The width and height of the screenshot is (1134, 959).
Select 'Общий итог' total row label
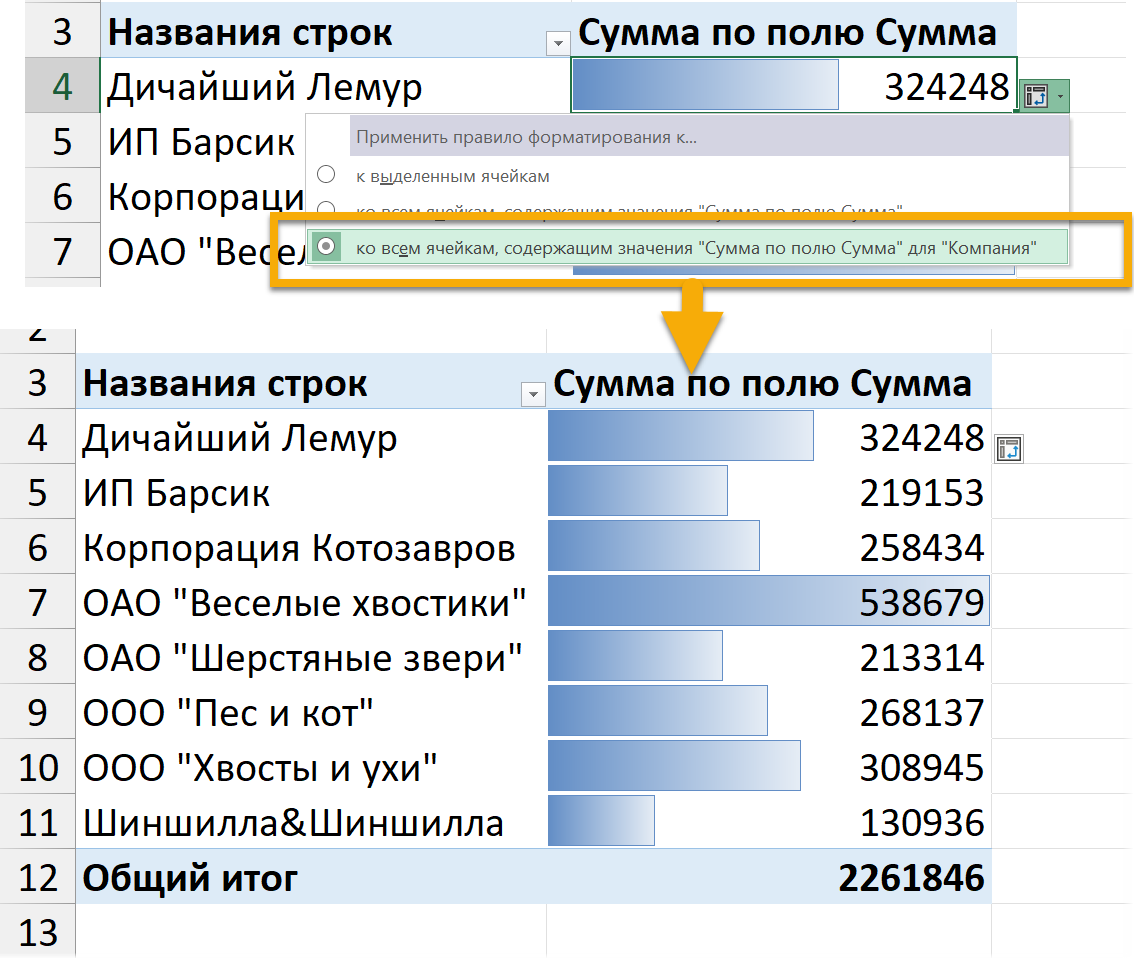311,877
